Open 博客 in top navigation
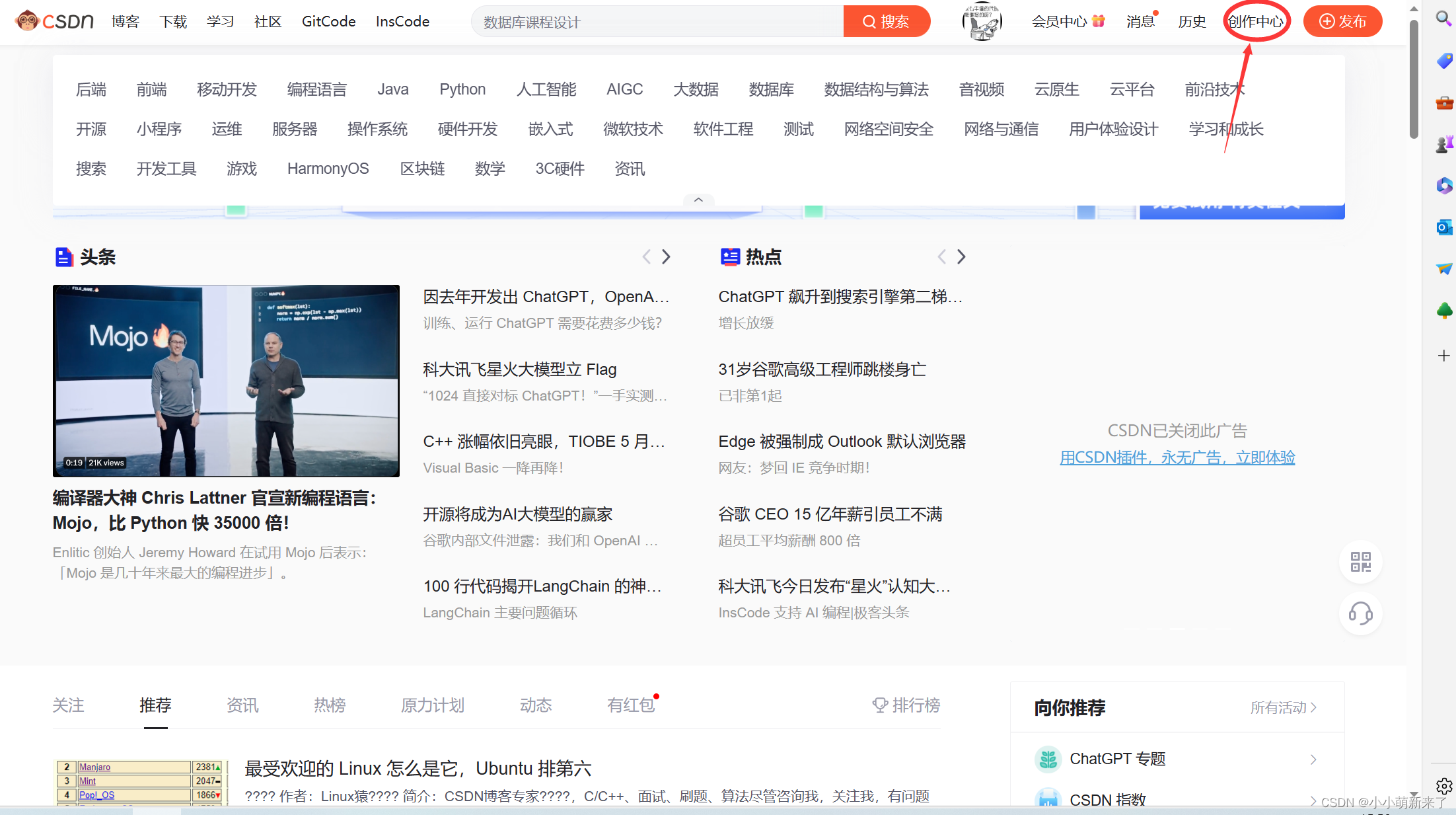 pos(126,21)
